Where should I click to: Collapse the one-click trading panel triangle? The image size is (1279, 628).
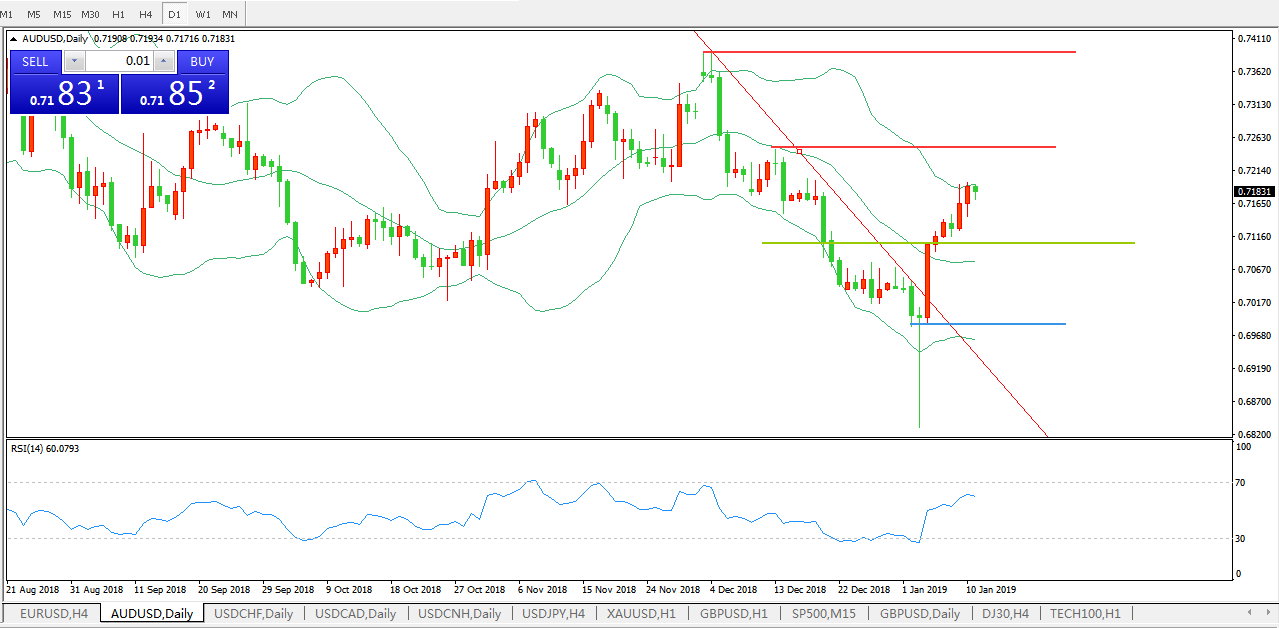pyautogui.click(x=15, y=38)
